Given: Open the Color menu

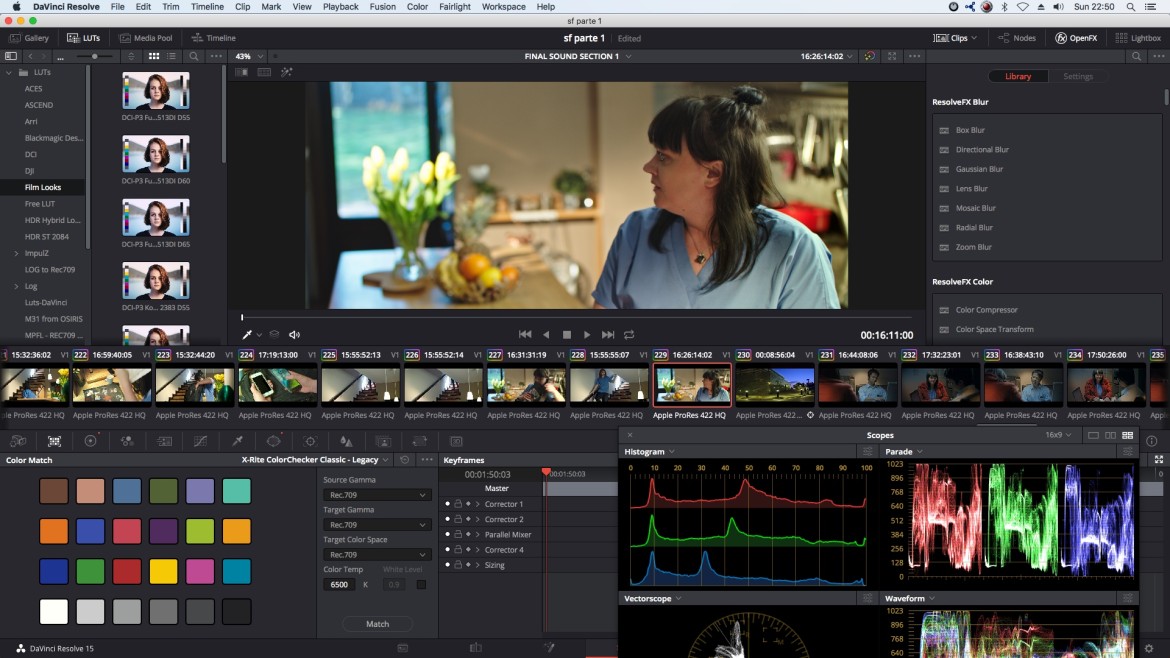Looking at the screenshot, I should click(x=417, y=7).
